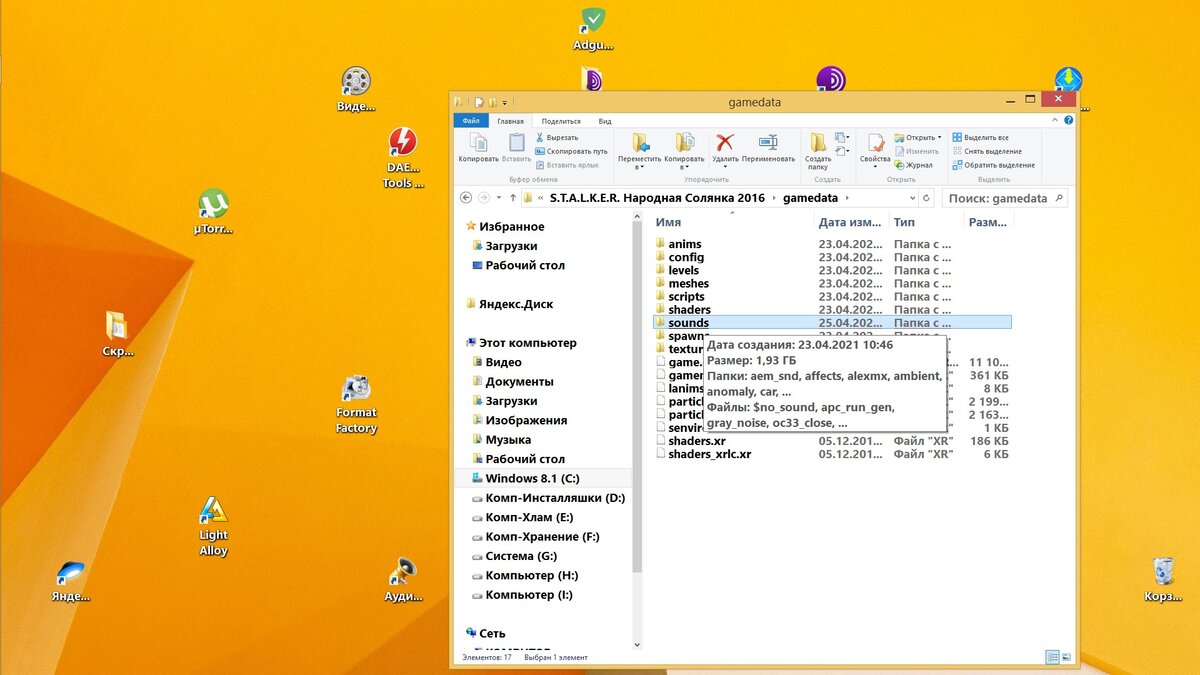Open the Копировать в (Copy to) dropdown
1200x675 pixels.
point(684,151)
